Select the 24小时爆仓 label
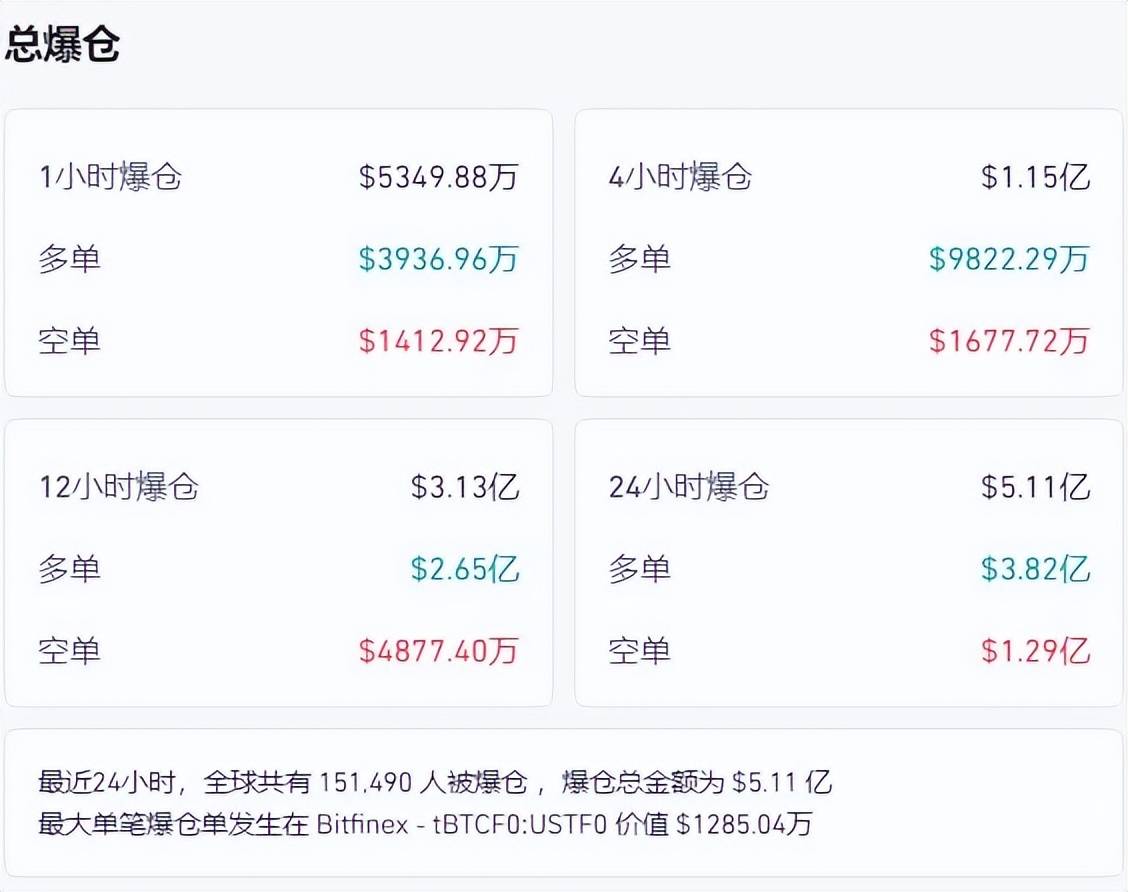 [x=689, y=488]
